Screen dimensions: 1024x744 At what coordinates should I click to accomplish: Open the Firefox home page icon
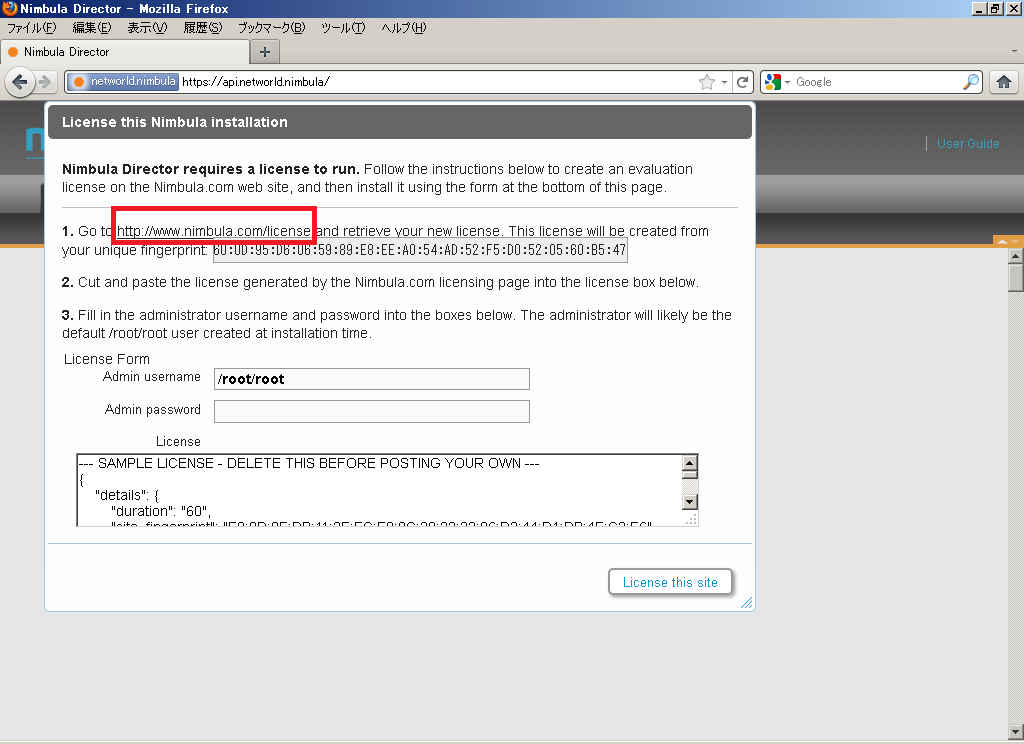click(1004, 82)
